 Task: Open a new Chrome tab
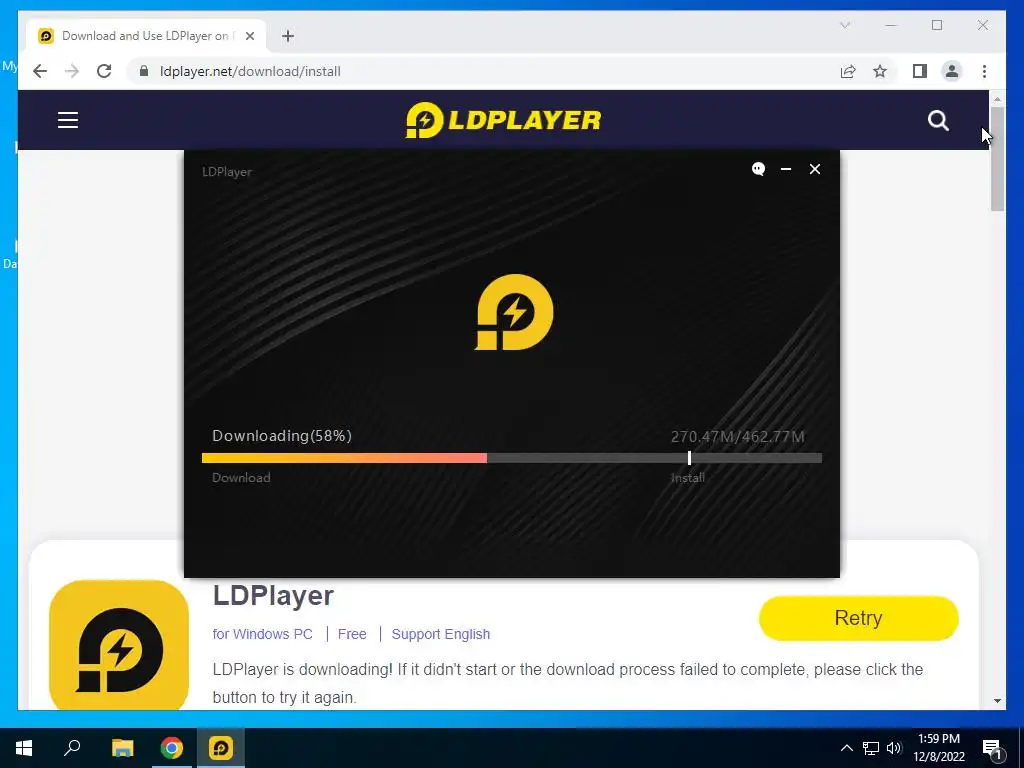coord(288,36)
